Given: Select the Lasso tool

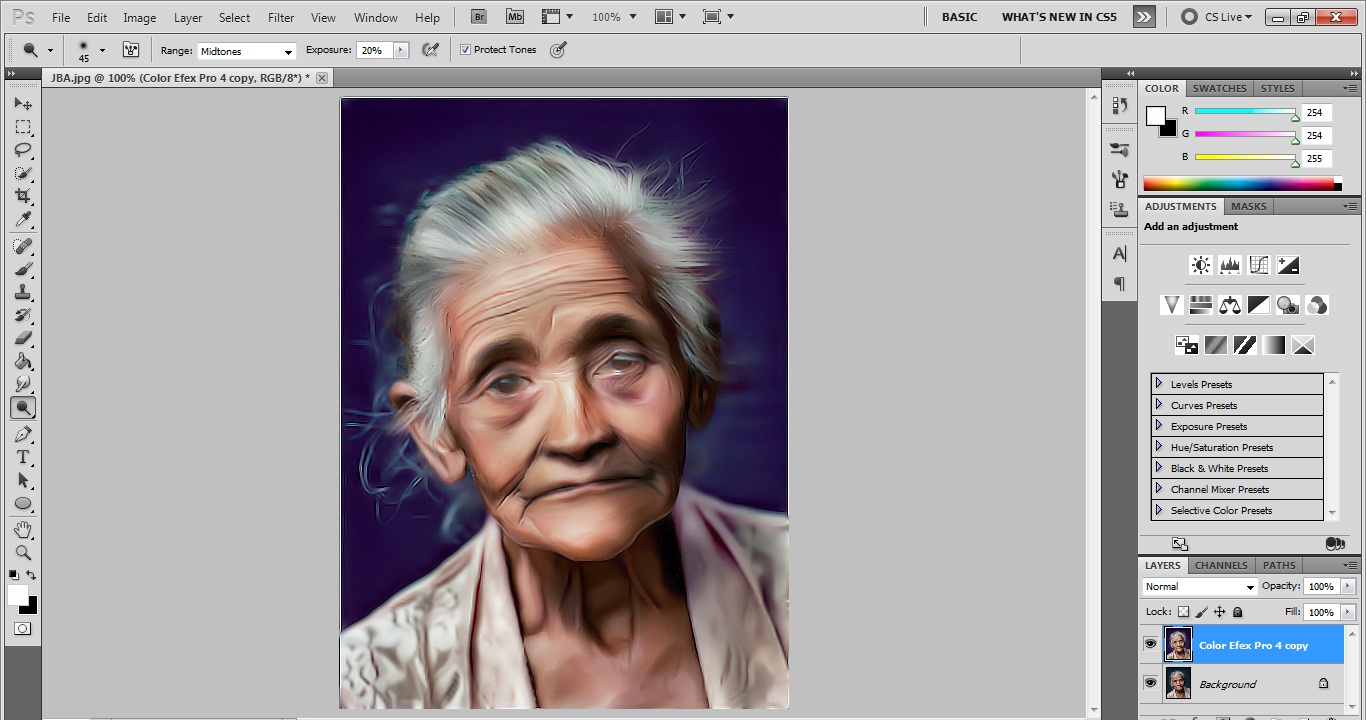Looking at the screenshot, I should click(23, 150).
